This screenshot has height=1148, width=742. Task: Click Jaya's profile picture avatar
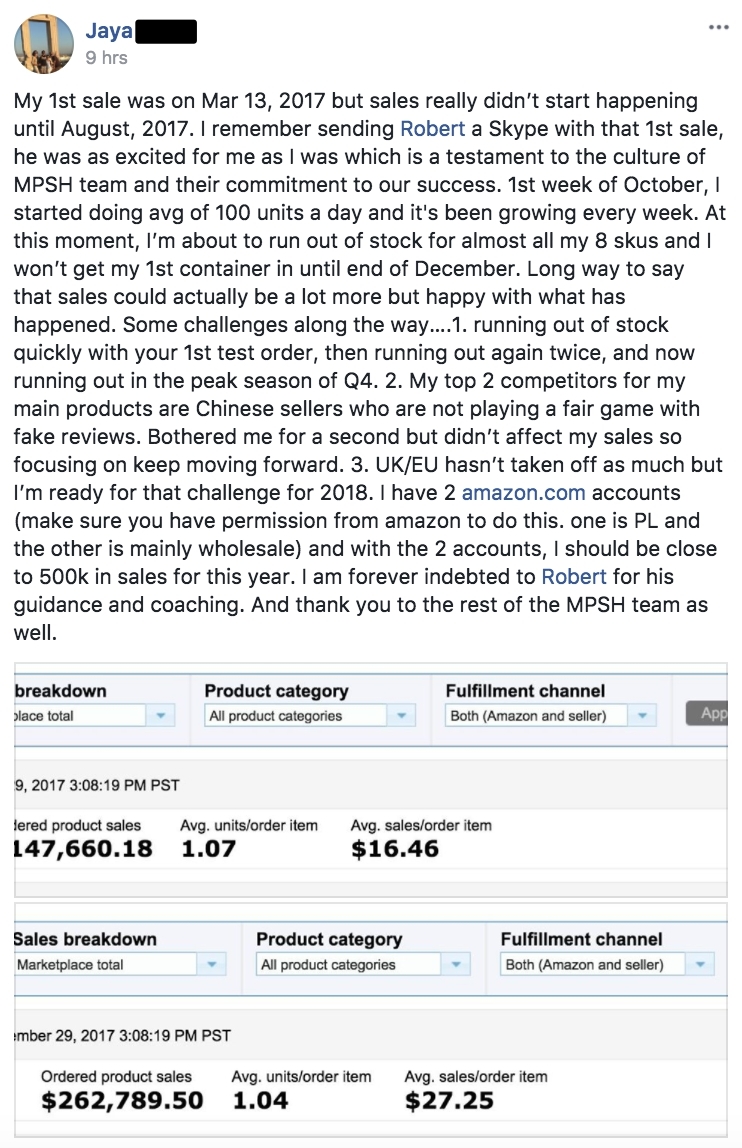click(x=43, y=44)
